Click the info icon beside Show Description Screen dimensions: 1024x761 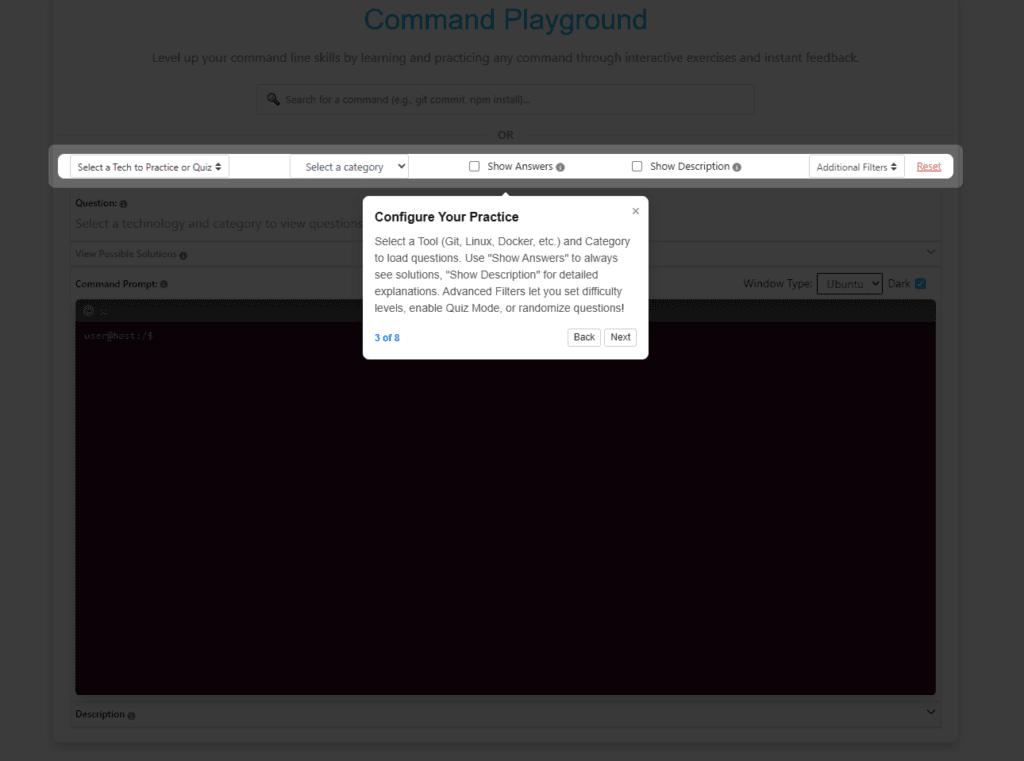click(737, 167)
